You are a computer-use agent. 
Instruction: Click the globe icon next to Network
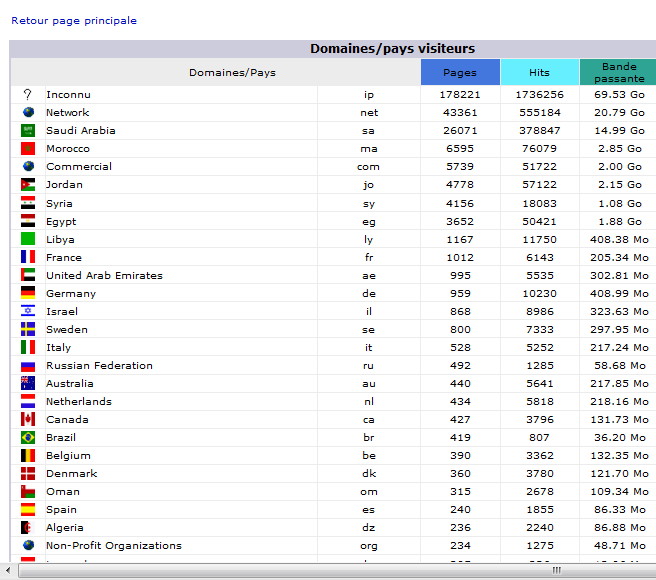pyautogui.click(x=28, y=112)
